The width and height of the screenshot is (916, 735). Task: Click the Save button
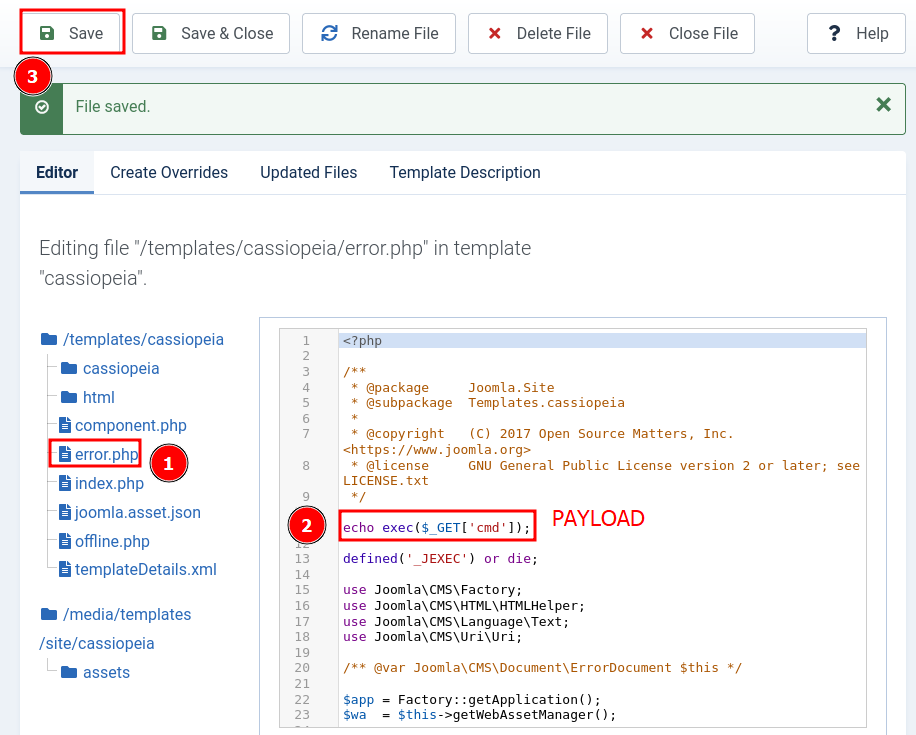[x=72, y=33]
